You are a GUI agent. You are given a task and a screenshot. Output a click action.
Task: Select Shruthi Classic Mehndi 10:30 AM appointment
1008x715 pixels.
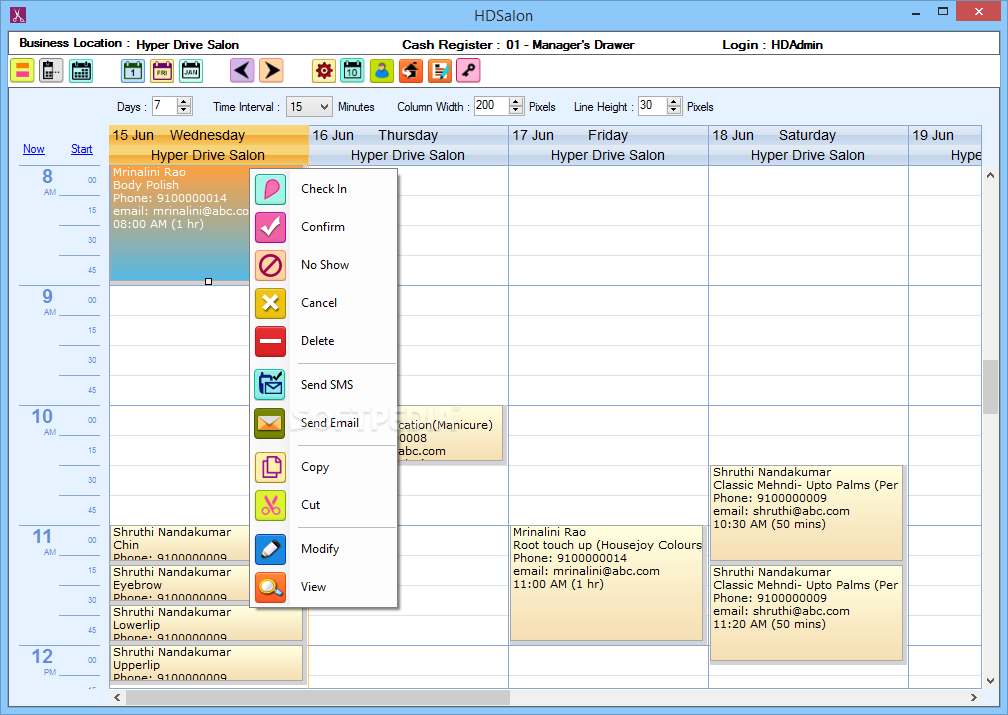pyautogui.click(x=806, y=512)
